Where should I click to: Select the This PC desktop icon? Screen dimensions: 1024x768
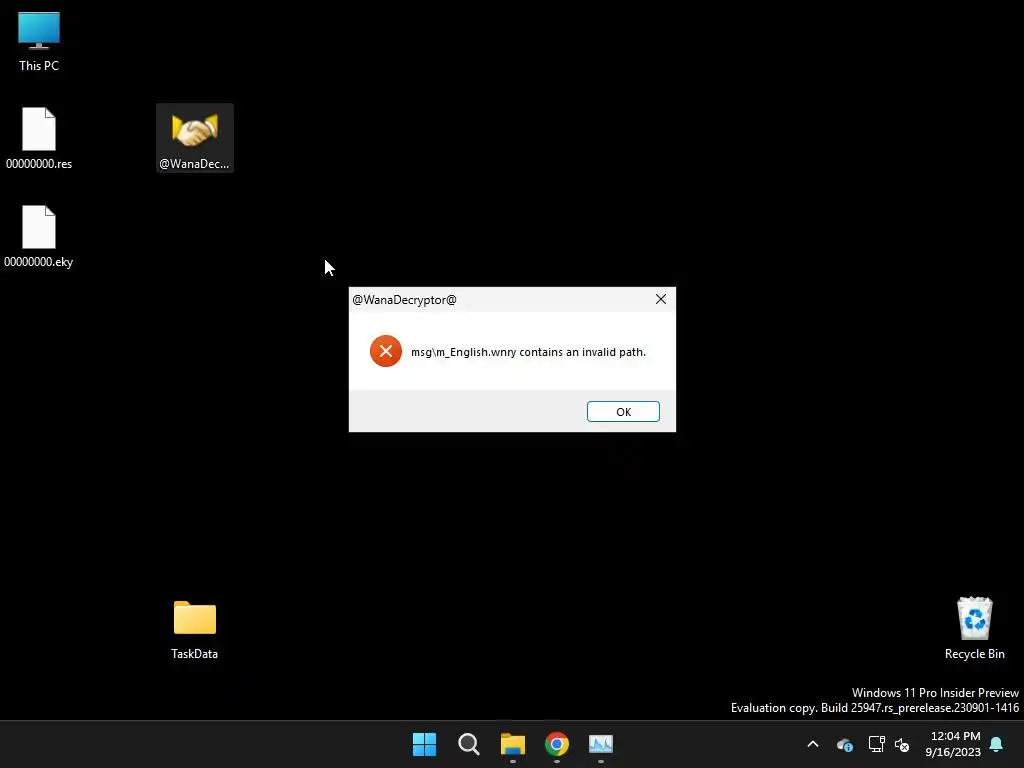39,31
